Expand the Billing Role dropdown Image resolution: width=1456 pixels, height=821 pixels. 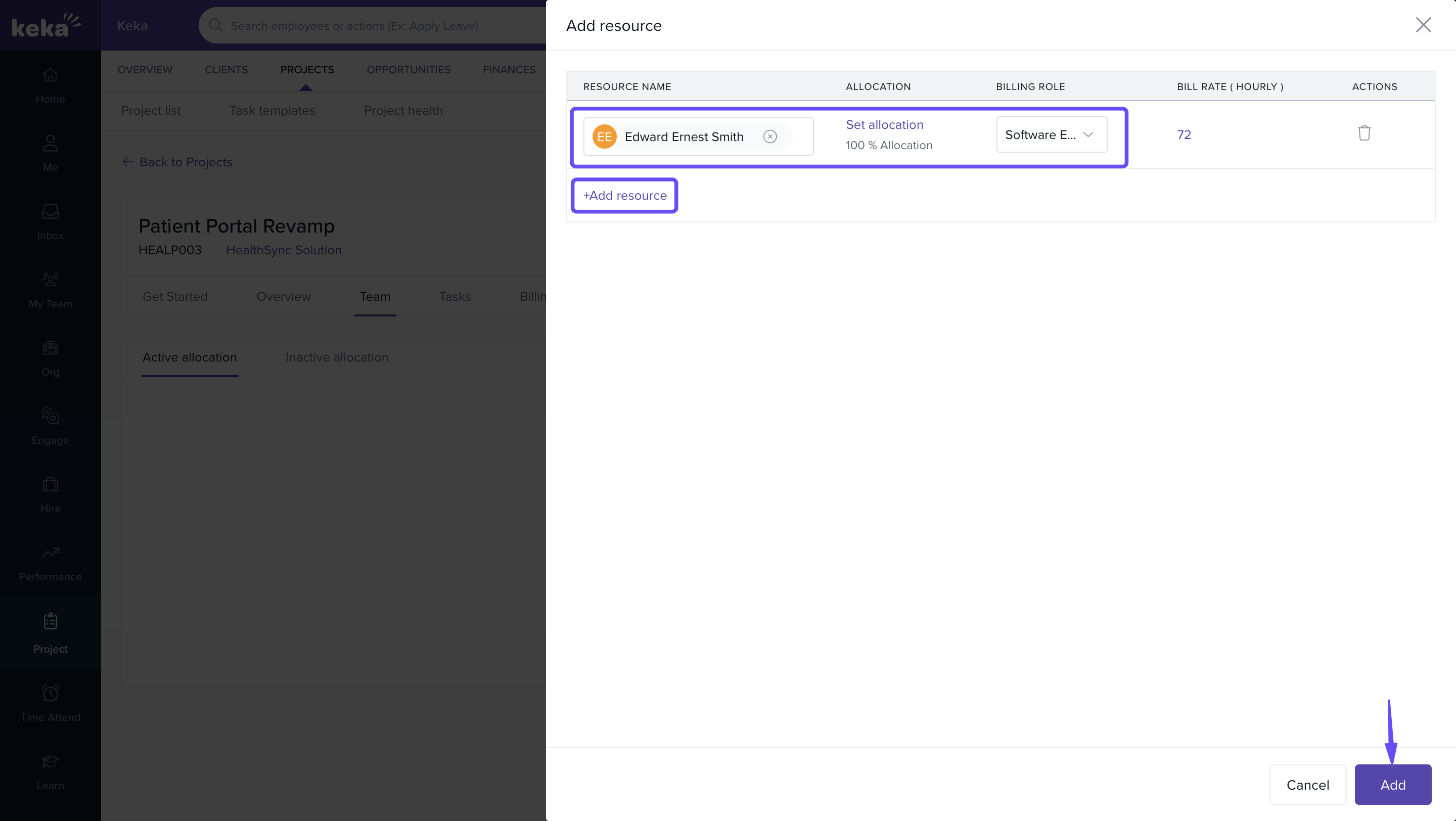[1051, 135]
